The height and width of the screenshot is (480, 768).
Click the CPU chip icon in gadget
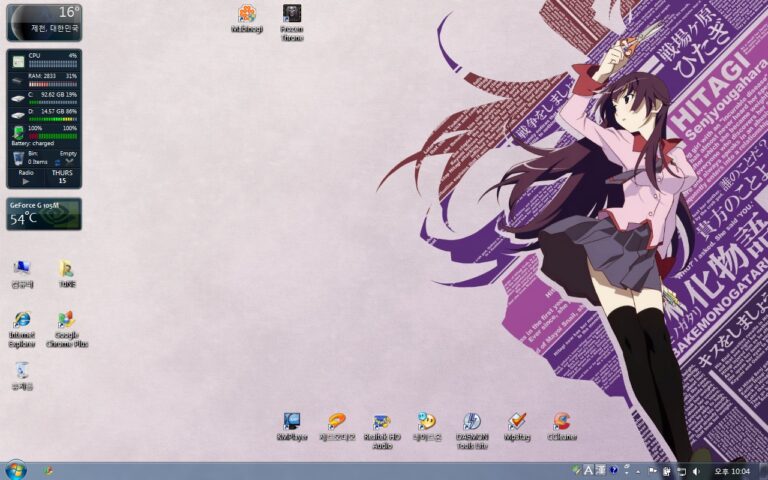[18, 61]
